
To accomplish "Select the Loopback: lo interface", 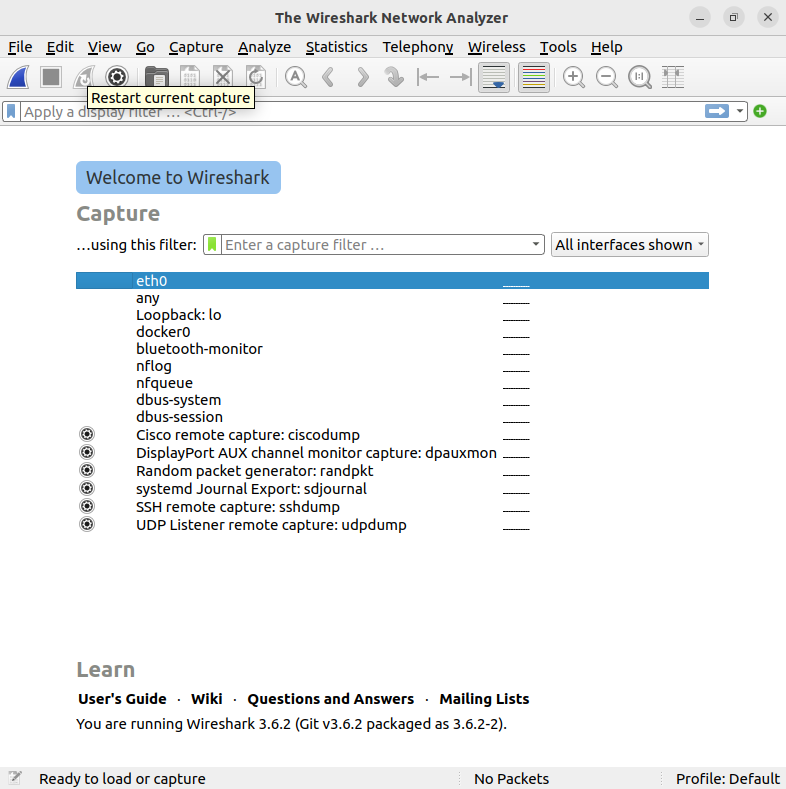I will click(392, 315).
